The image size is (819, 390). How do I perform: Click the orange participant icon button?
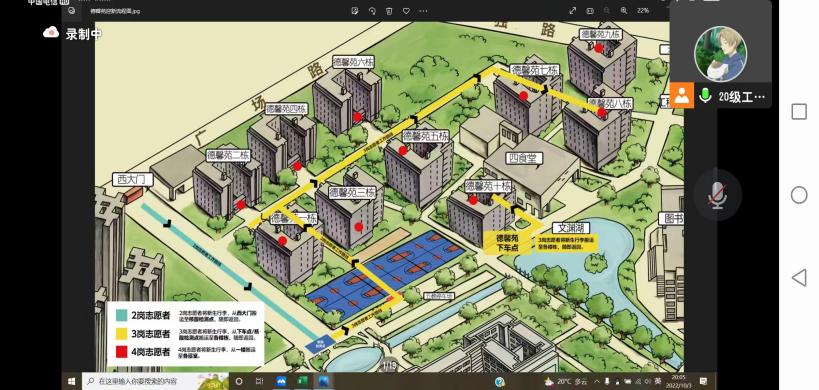[x=682, y=96]
